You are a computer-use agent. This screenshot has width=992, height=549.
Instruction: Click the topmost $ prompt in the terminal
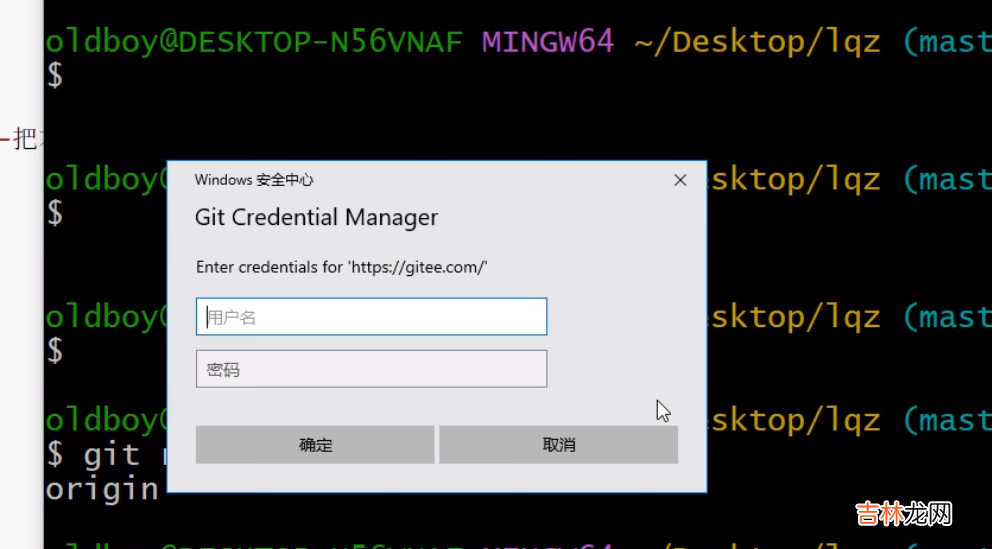[x=55, y=76]
